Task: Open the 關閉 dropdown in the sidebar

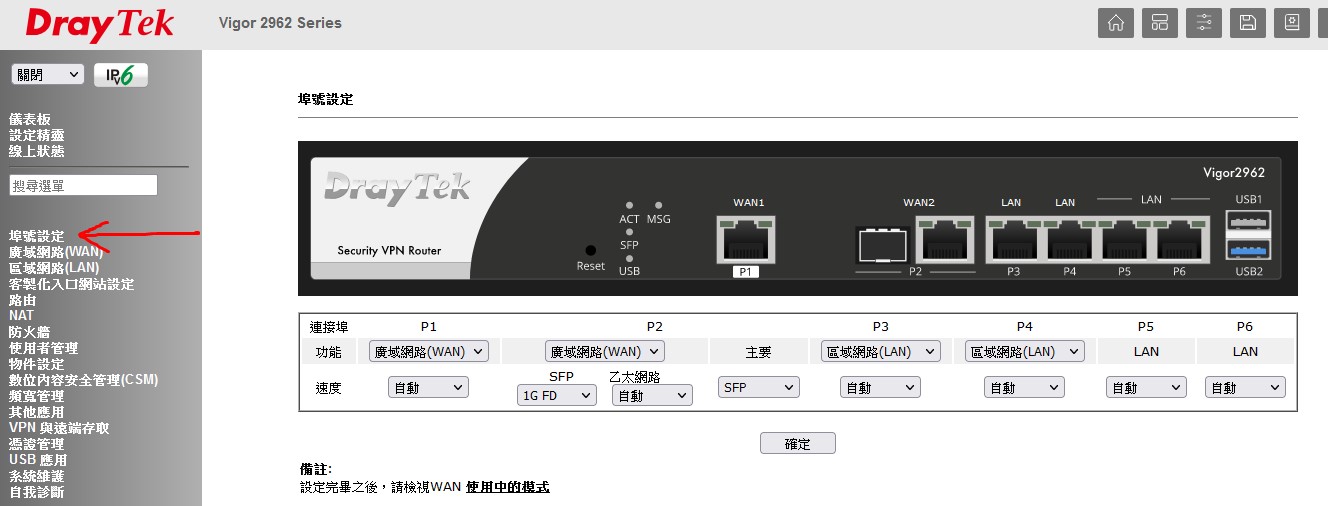Action: 48,75
